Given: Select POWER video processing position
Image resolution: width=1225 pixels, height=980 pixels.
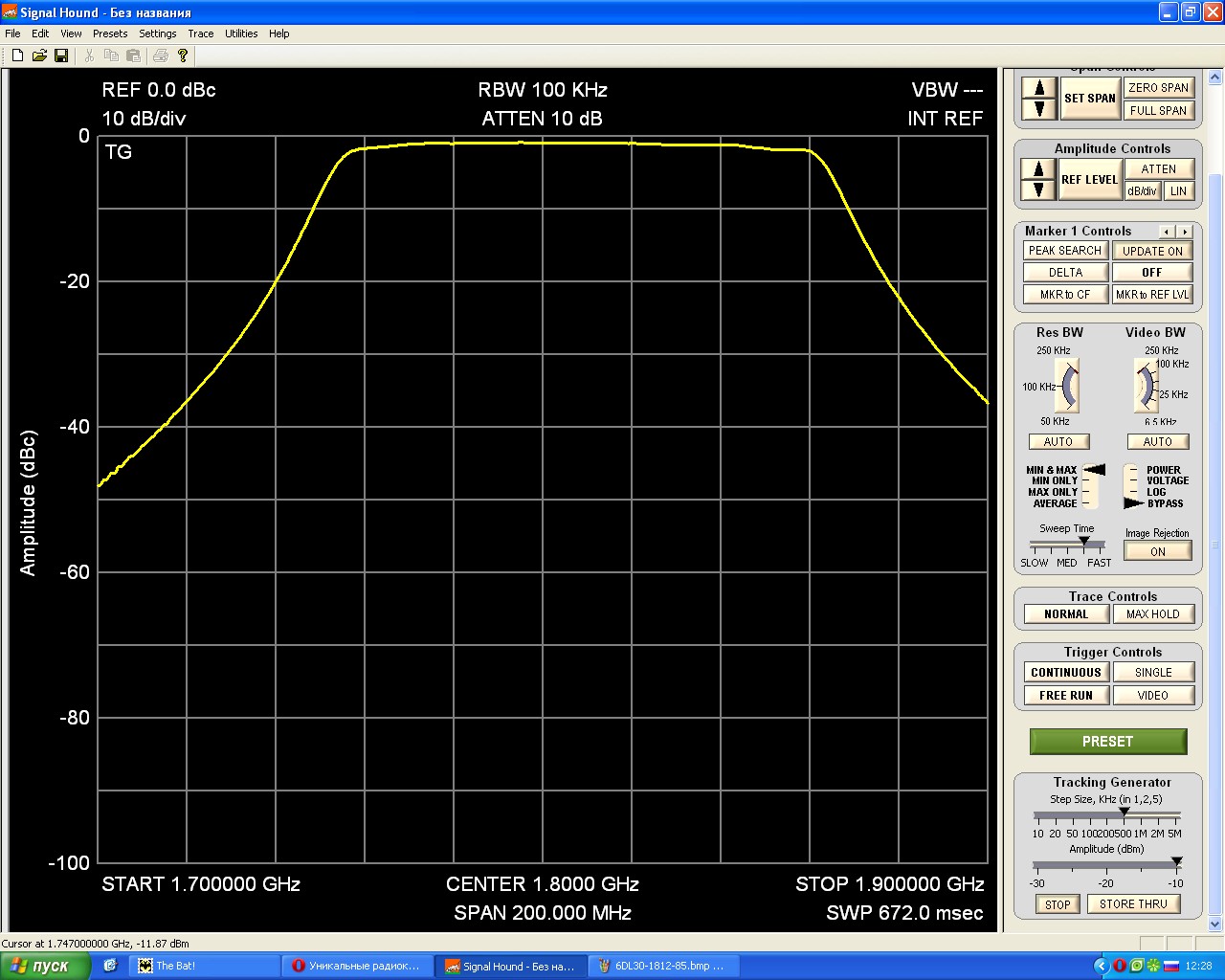Looking at the screenshot, I should [1164, 470].
